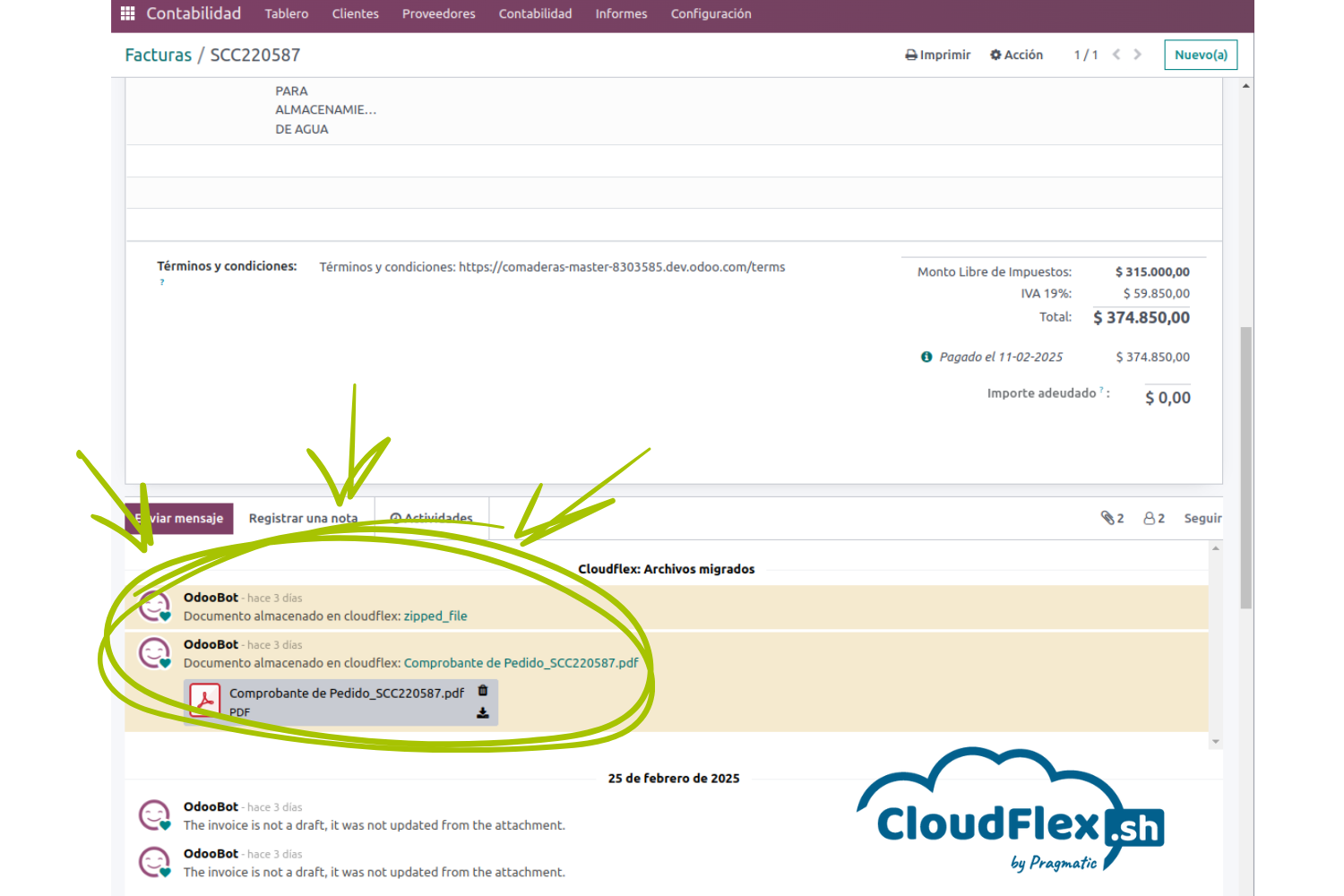This screenshot has height=896, width=1344.
Task: Open the apps grid icon
Action: click(126, 13)
